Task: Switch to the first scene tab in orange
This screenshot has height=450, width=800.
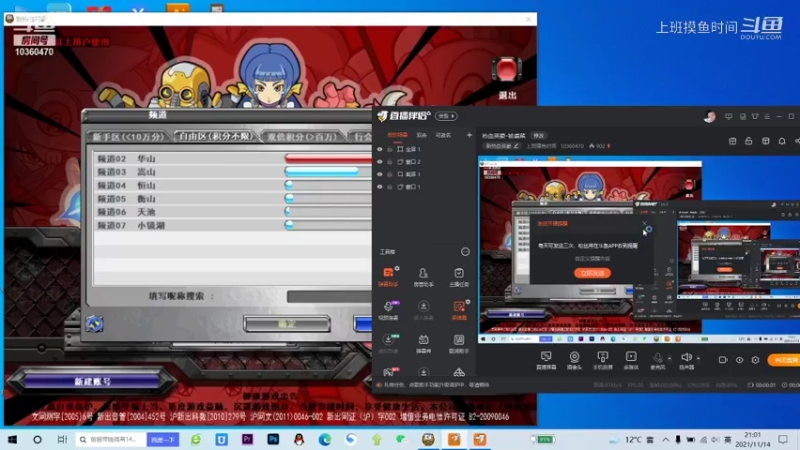Action: (x=397, y=135)
